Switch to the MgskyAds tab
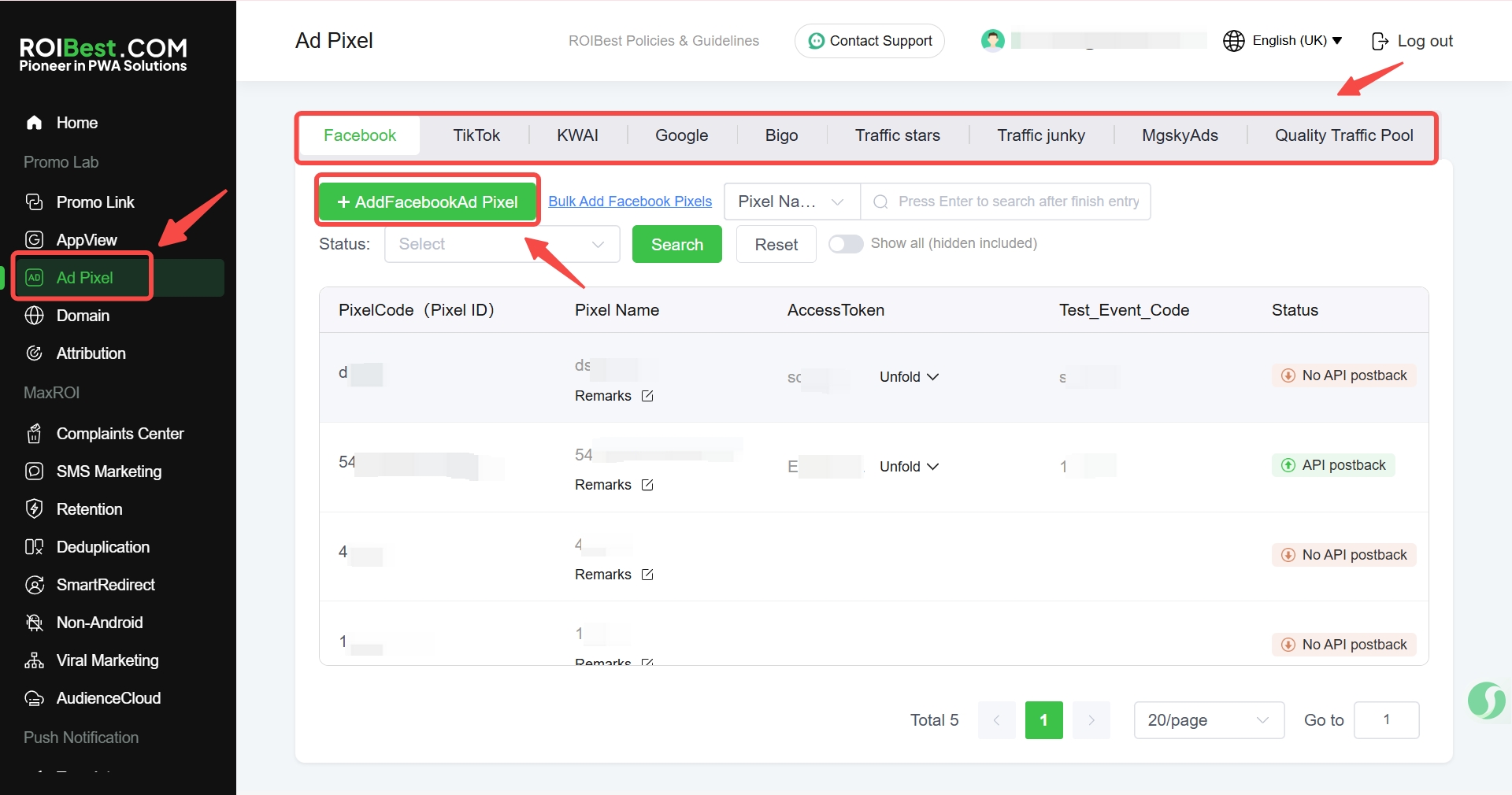The image size is (1512, 795). pos(1180,135)
